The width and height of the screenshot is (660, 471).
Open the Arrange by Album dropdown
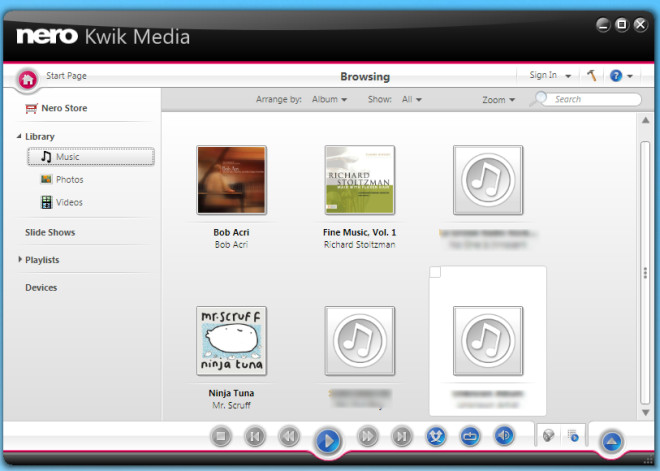[329, 99]
